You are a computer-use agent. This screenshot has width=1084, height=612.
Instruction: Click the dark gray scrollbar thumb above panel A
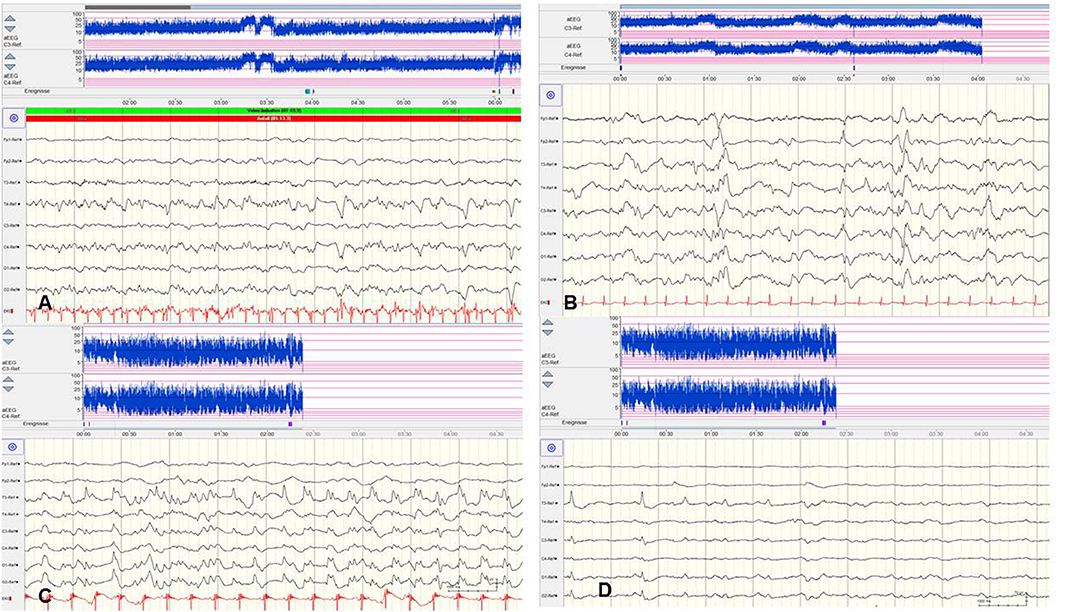click(138, 7)
